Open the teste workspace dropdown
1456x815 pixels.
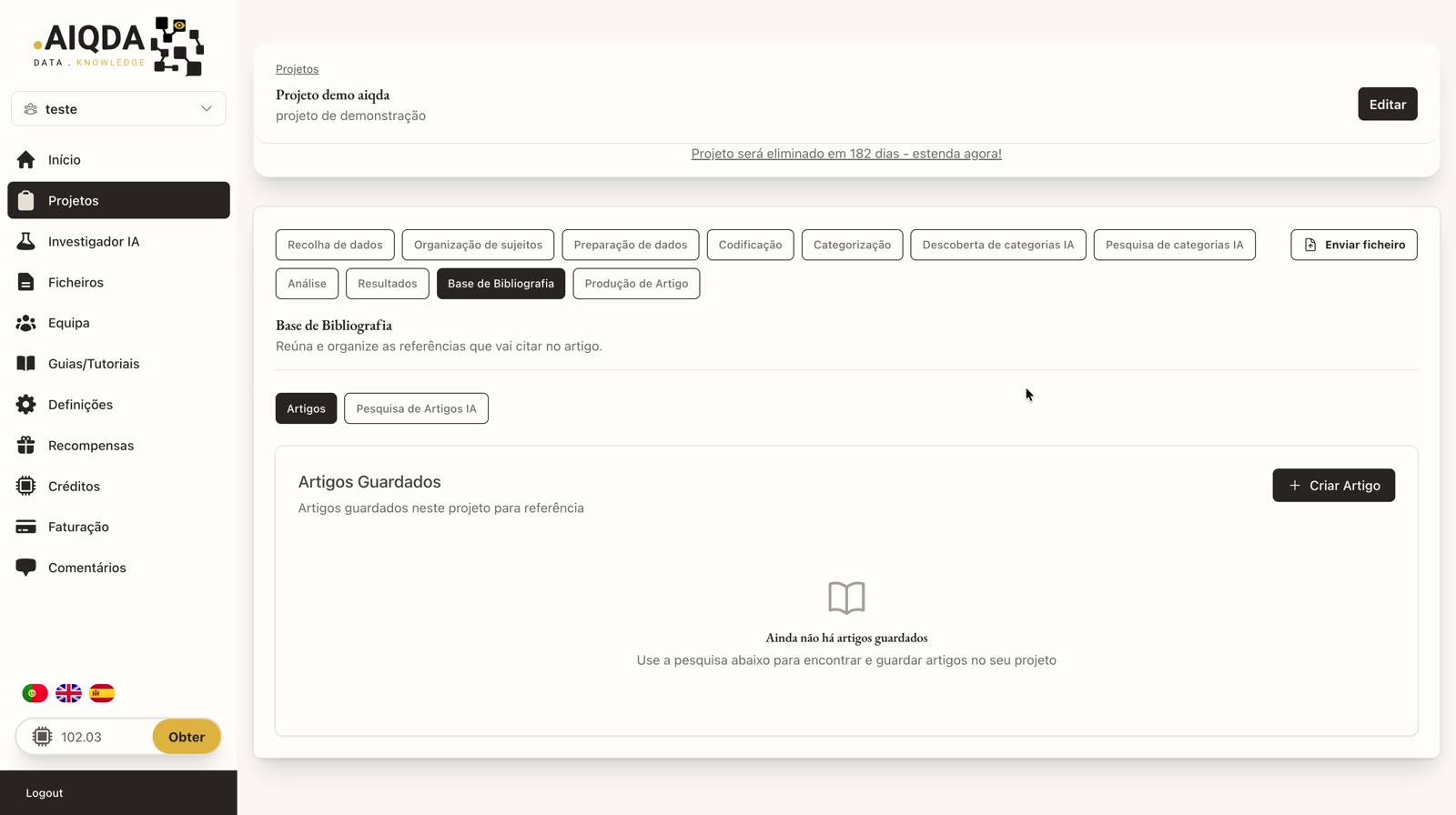point(118,109)
